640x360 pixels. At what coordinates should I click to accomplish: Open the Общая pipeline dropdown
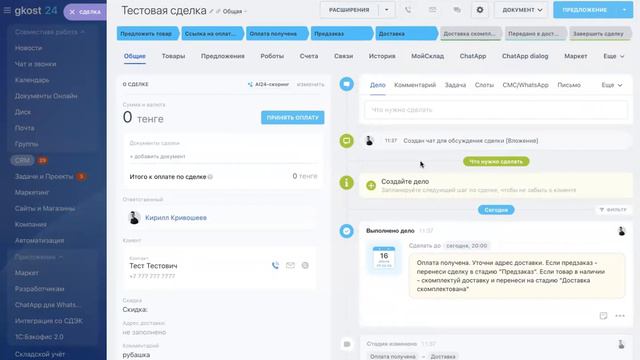[x=234, y=11]
